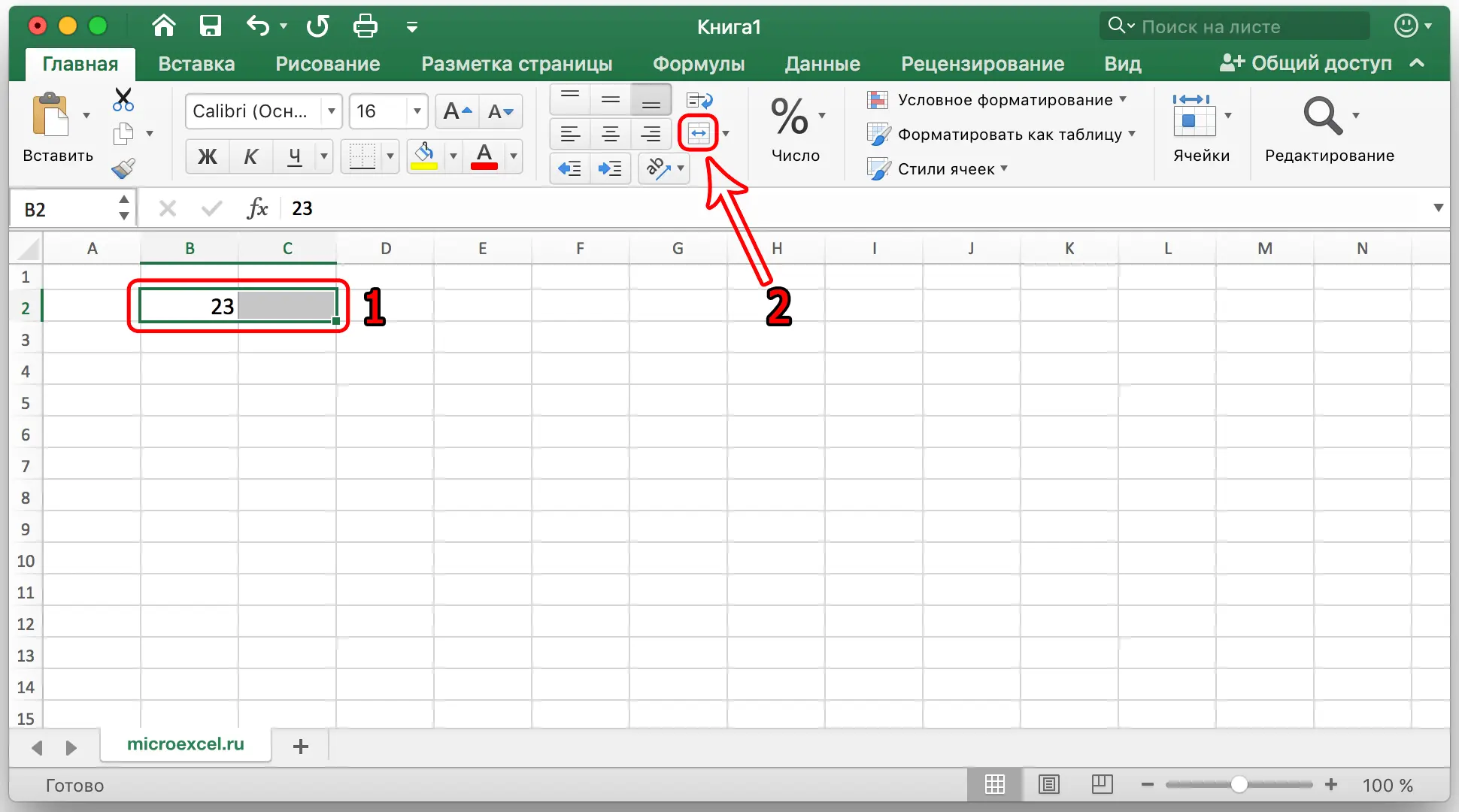The image size is (1459, 812).
Task: Align text to top of cell
Action: click(x=570, y=98)
